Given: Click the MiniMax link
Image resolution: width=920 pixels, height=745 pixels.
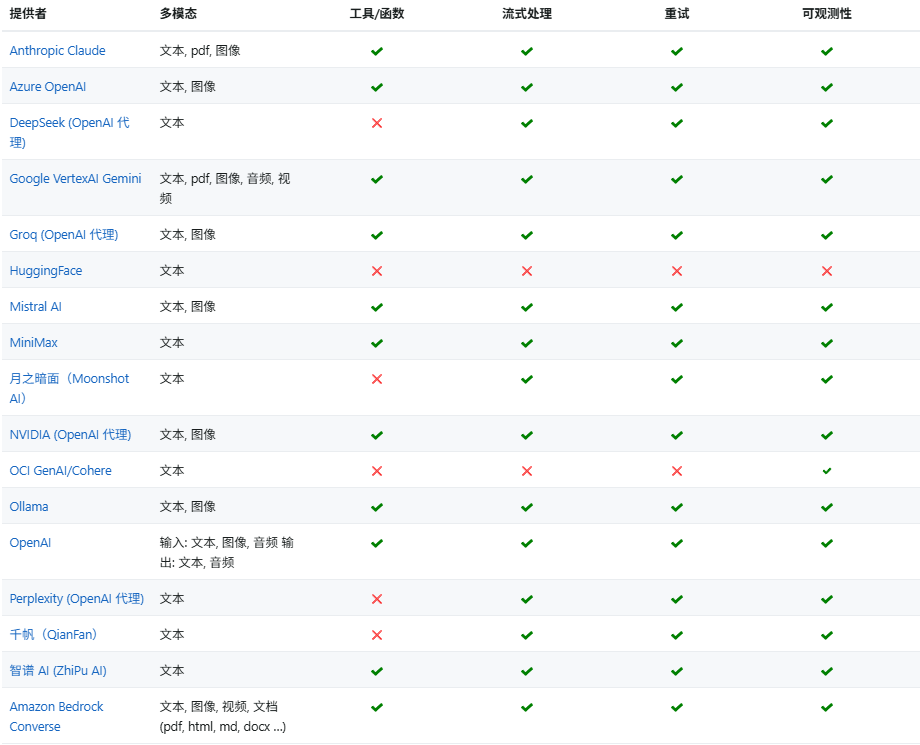Looking at the screenshot, I should (34, 343).
